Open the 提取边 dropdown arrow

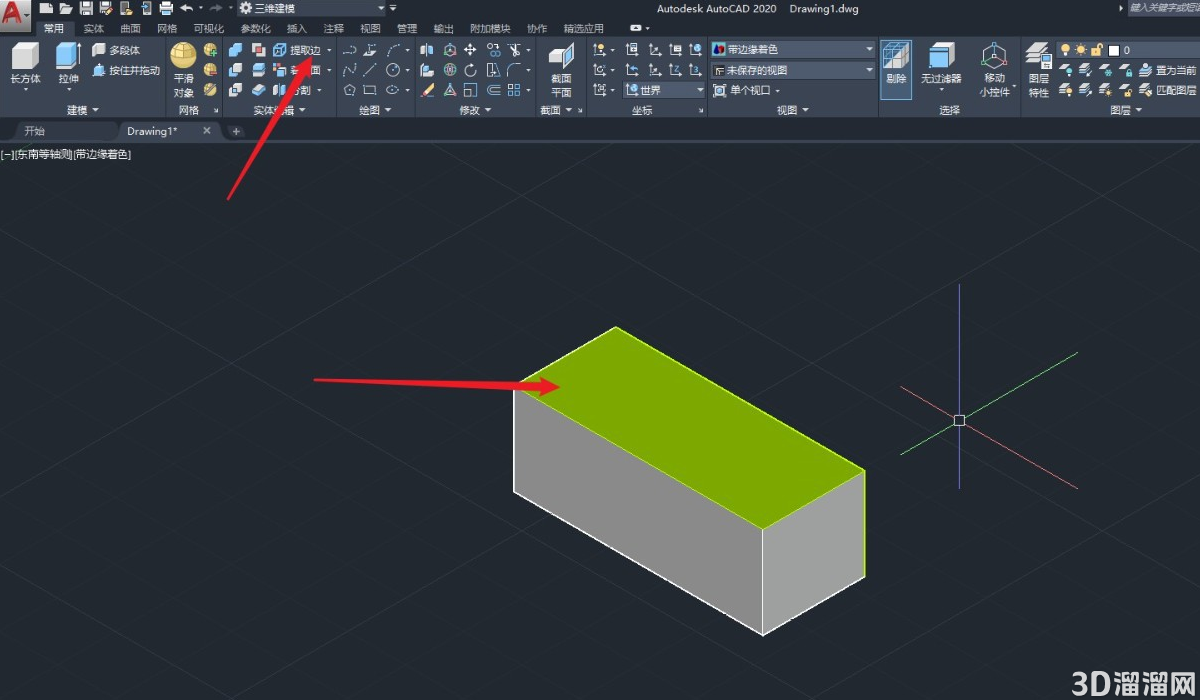click(329, 50)
